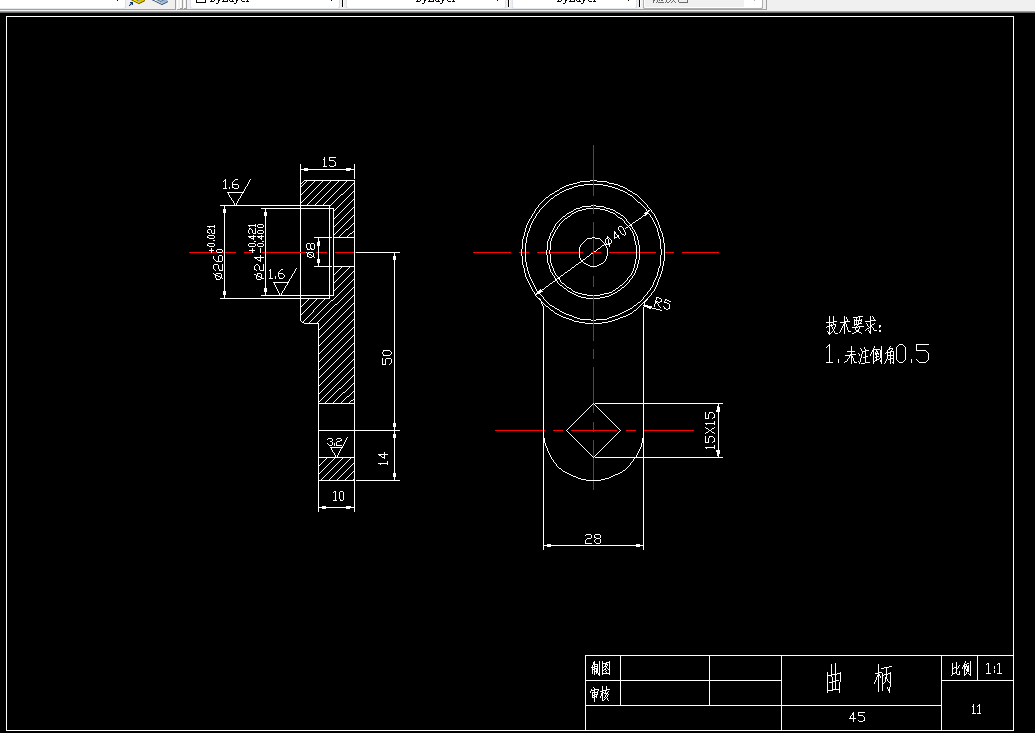Select the ø8 hole dimension text
Viewport: 1035px width, 733px height.
(310, 249)
